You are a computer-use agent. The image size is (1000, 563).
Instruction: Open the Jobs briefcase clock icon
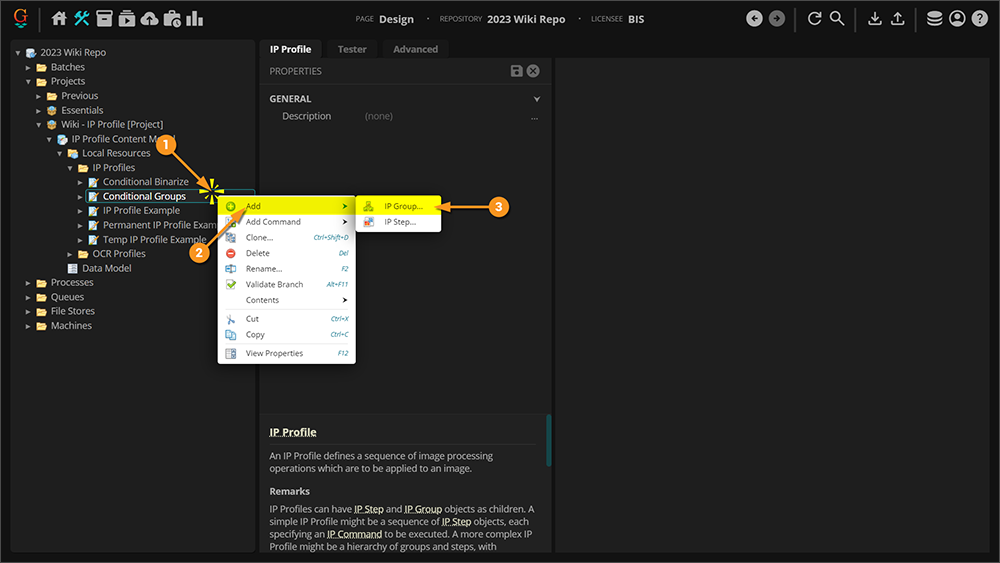[x=172, y=18]
